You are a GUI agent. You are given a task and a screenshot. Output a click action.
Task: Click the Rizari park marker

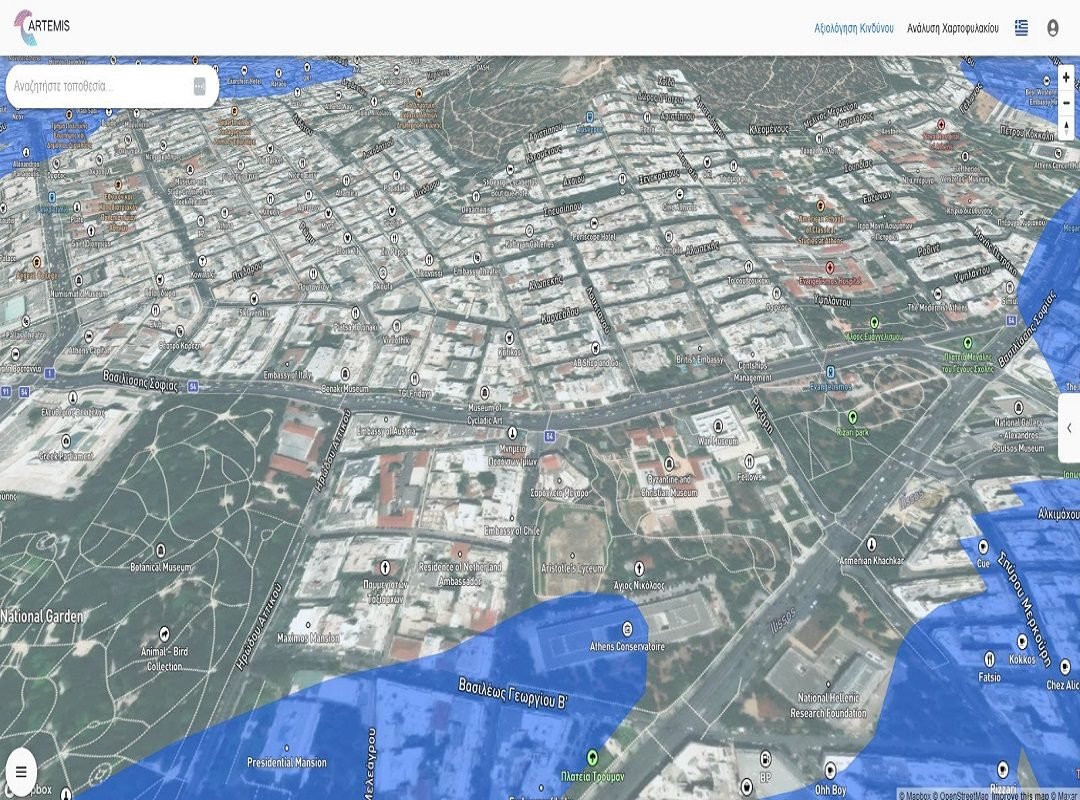pyautogui.click(x=853, y=417)
